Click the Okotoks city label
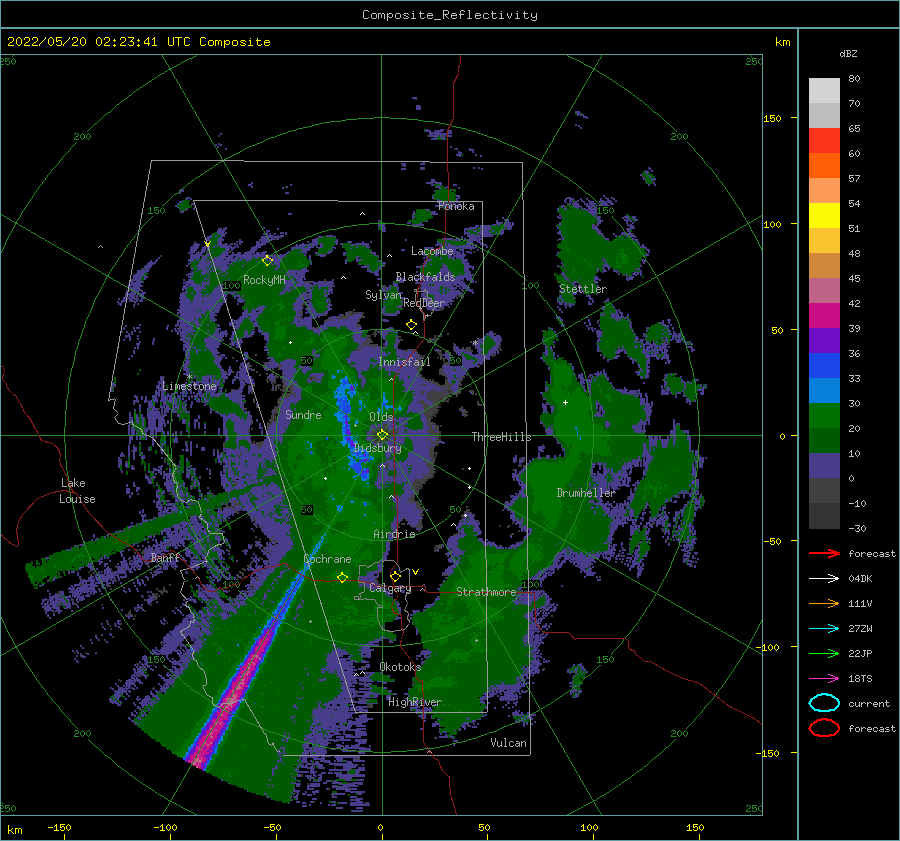The width and height of the screenshot is (900, 841). 400,666
